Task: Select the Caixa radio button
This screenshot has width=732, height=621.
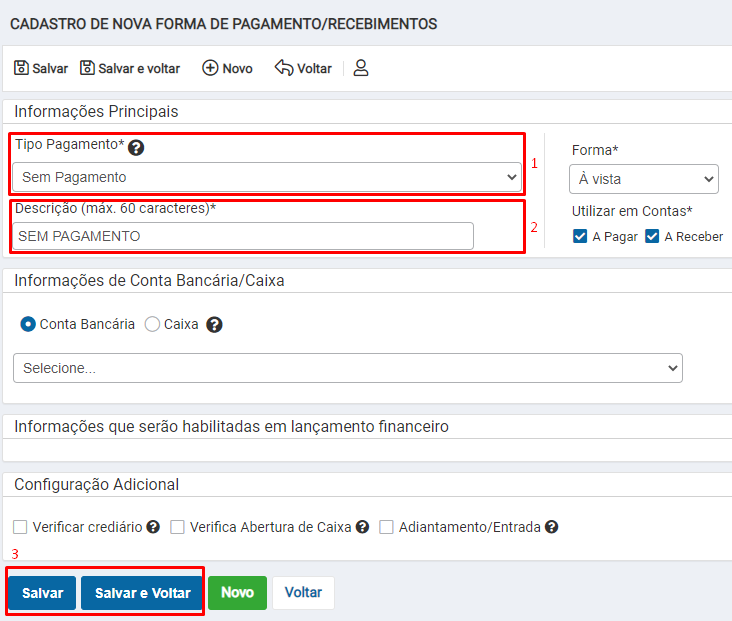Action: pos(152,324)
